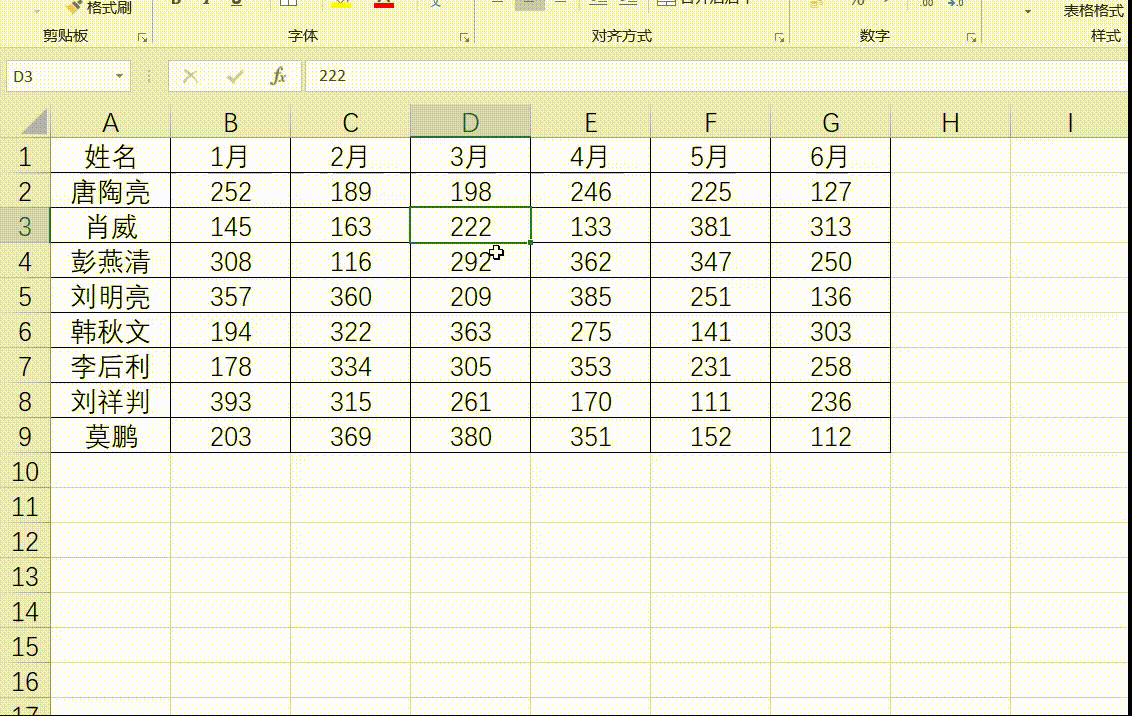Select row 10 header
Viewport: 1132px width, 716px height.
(25, 471)
